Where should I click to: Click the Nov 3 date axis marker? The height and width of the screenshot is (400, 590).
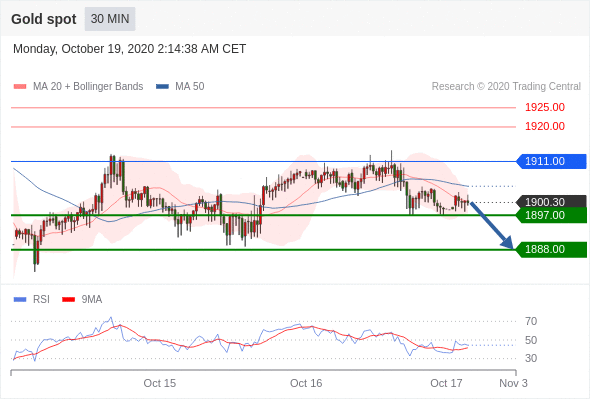(x=513, y=383)
